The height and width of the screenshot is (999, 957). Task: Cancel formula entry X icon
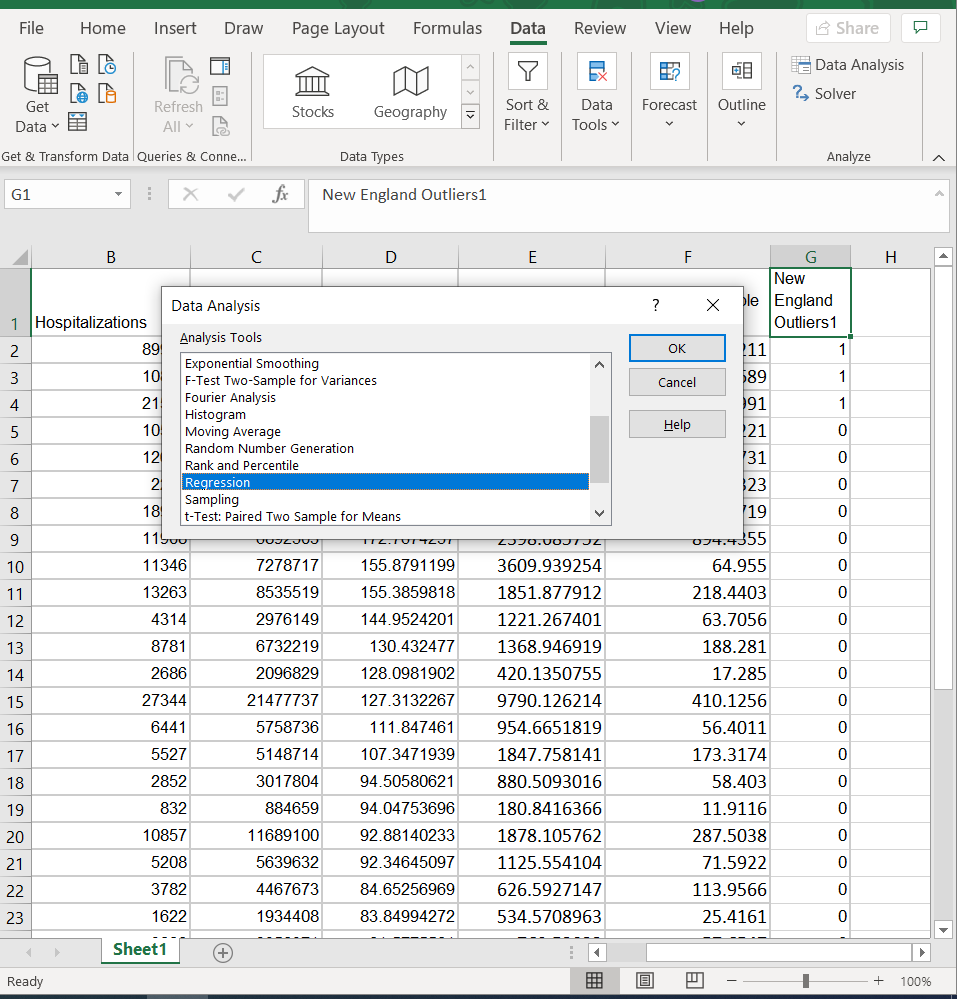(191, 194)
